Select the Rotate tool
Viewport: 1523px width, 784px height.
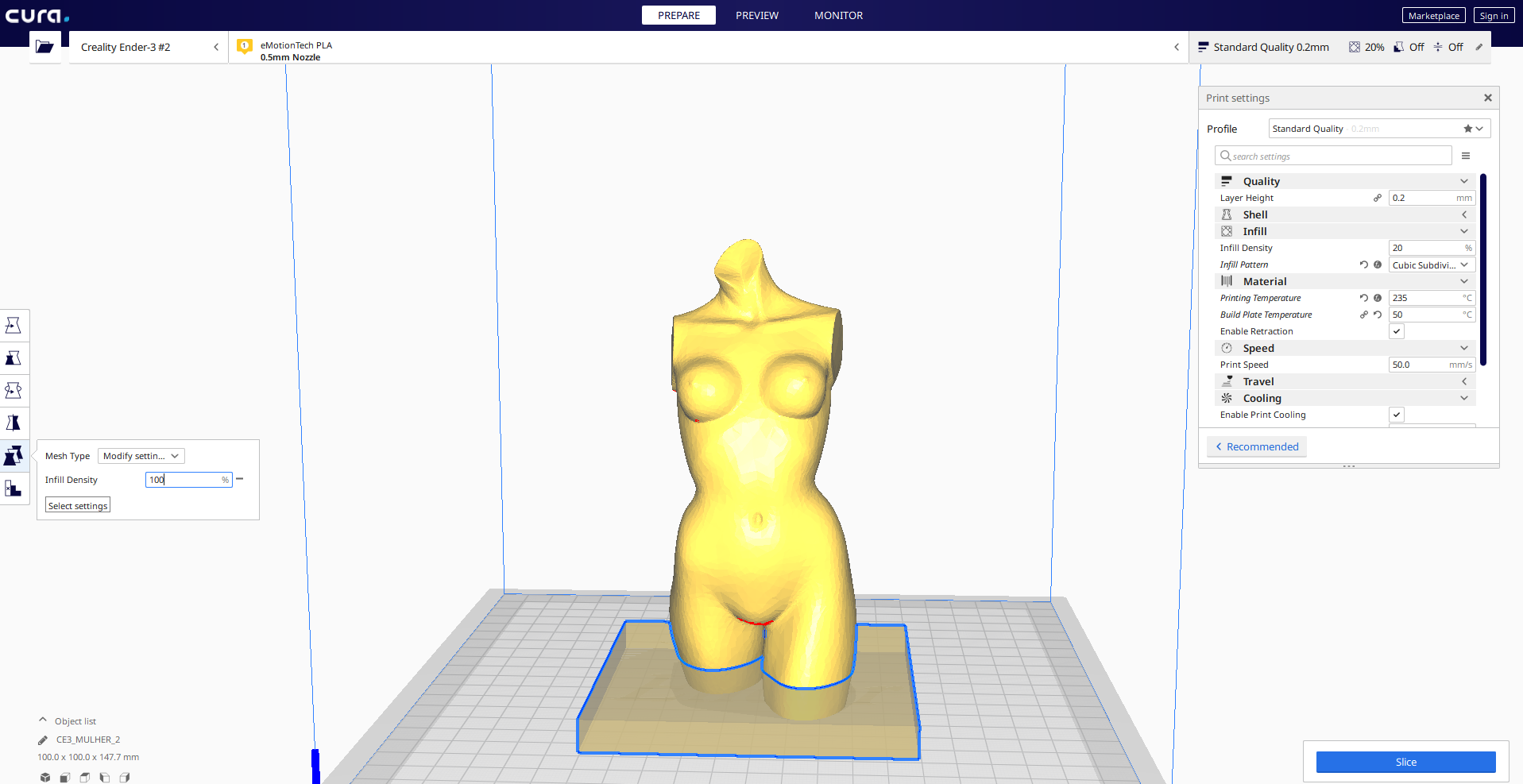point(14,391)
